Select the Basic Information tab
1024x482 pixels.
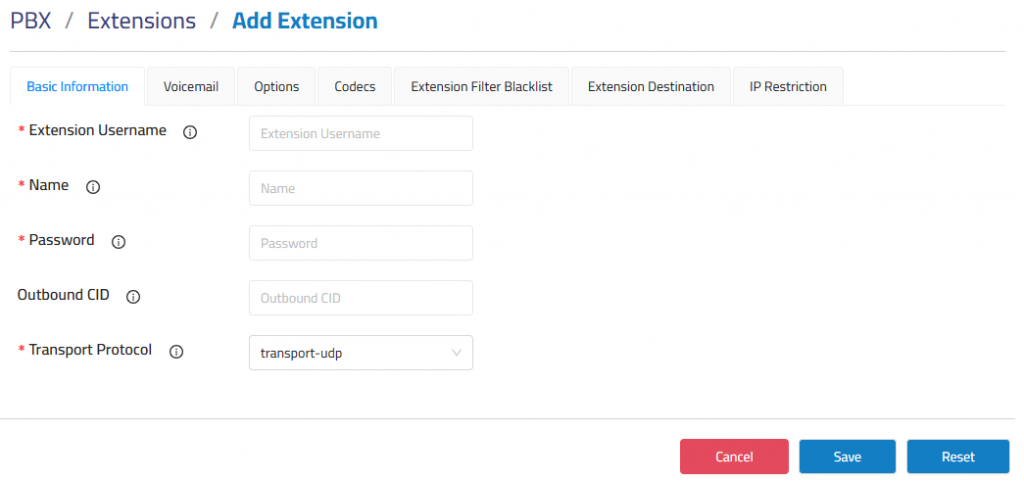[x=77, y=86]
